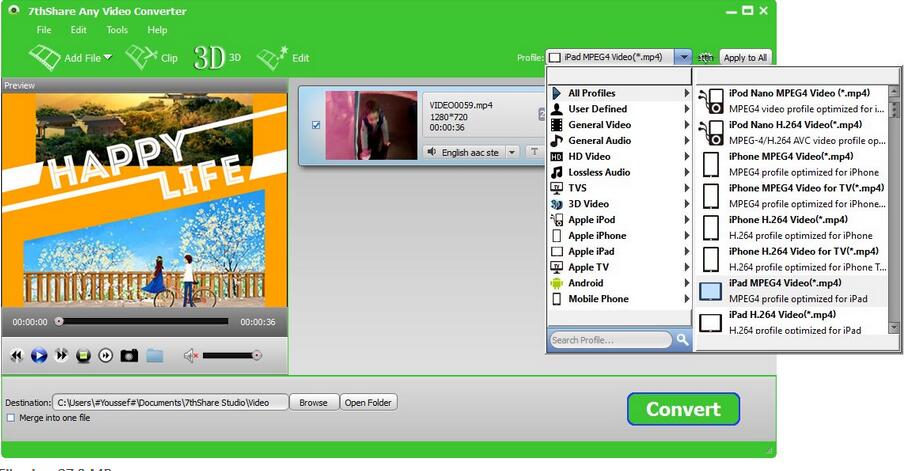Jump to previous frame in preview controls
Viewport: 904px width, 471px height.
coord(16,356)
